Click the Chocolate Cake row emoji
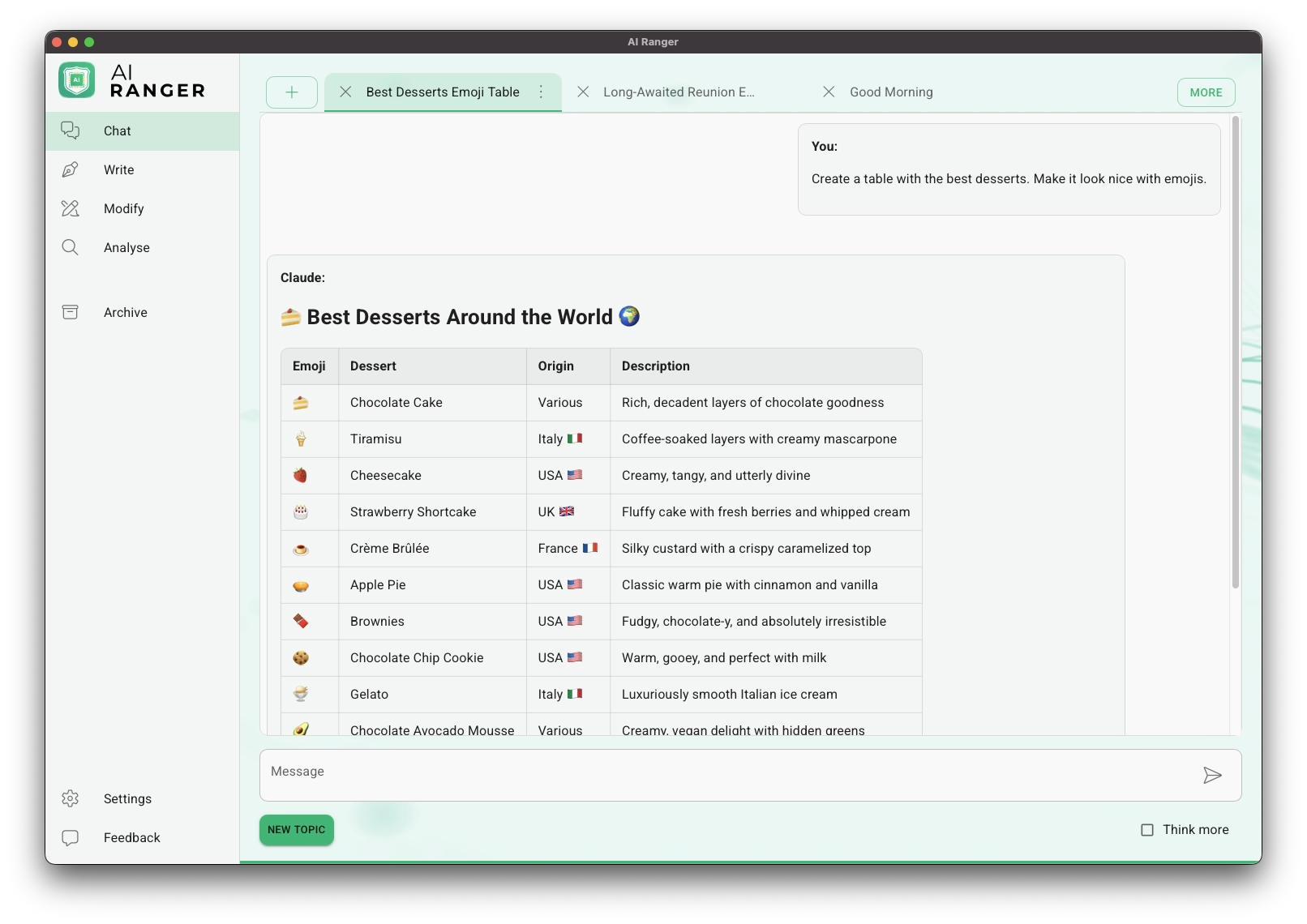 pyautogui.click(x=301, y=403)
